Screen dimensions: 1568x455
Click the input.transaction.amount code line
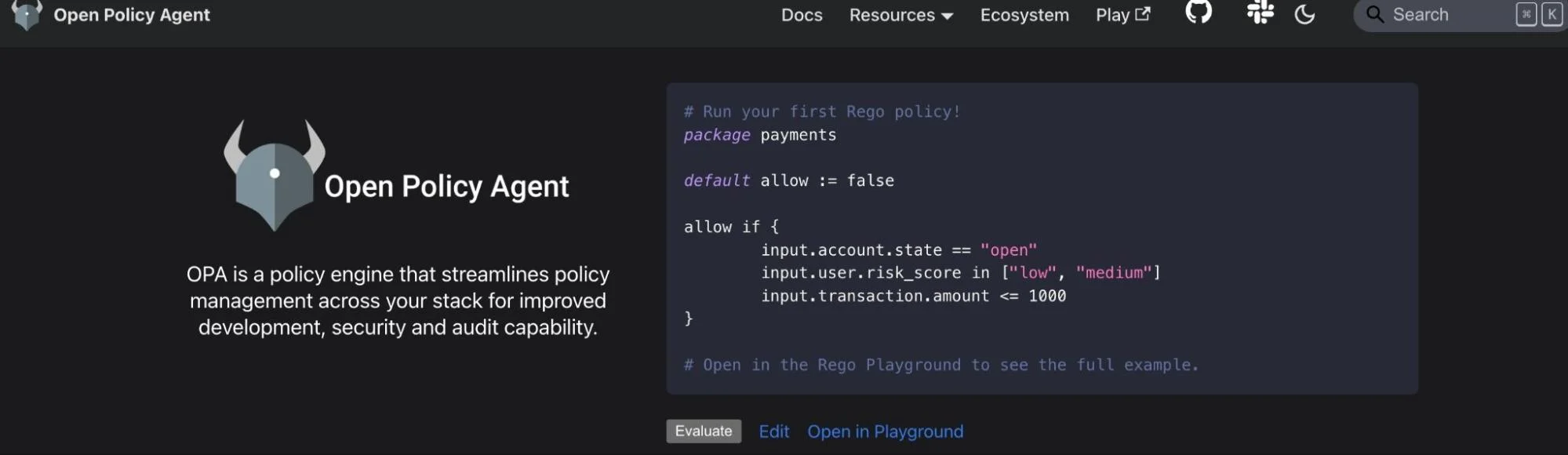pyautogui.click(x=914, y=296)
